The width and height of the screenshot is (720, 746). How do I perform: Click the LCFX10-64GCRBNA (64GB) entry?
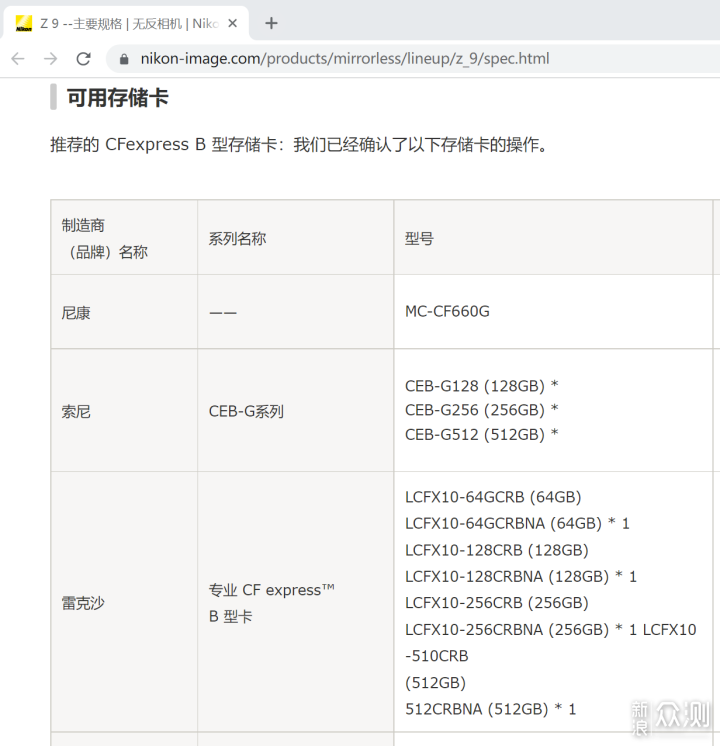coord(517,524)
